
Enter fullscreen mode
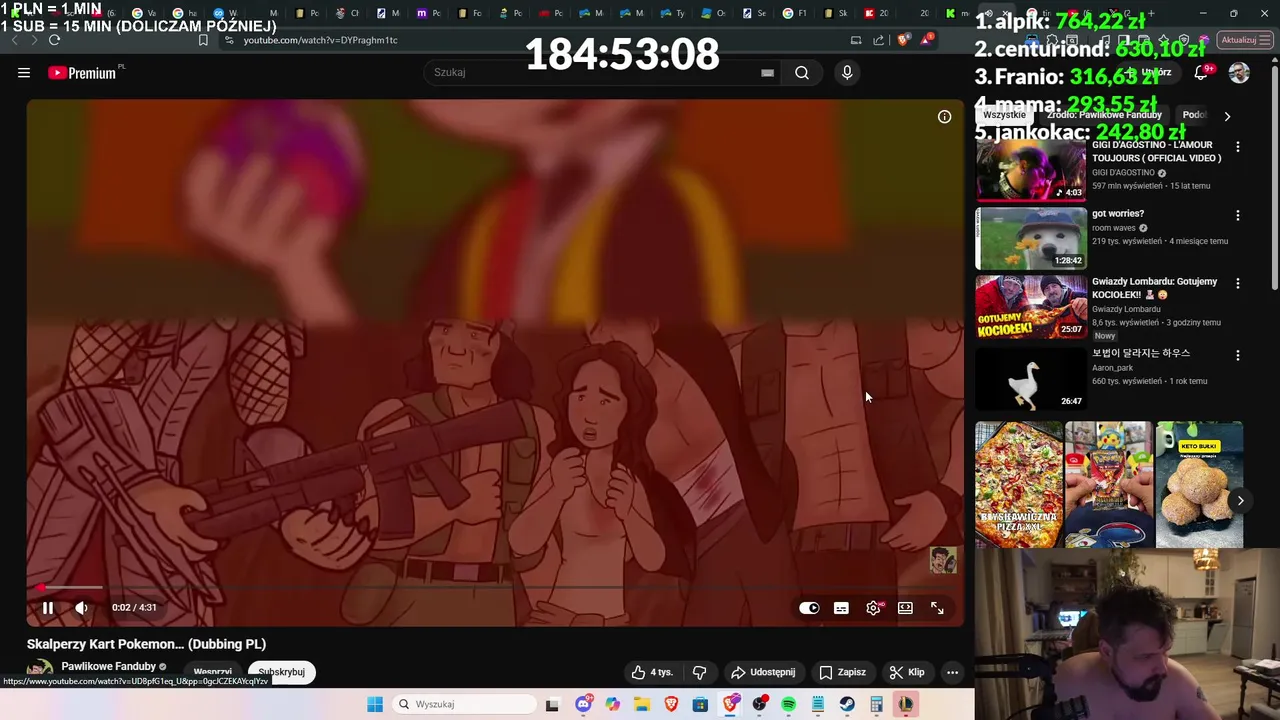pyautogui.click(x=937, y=608)
